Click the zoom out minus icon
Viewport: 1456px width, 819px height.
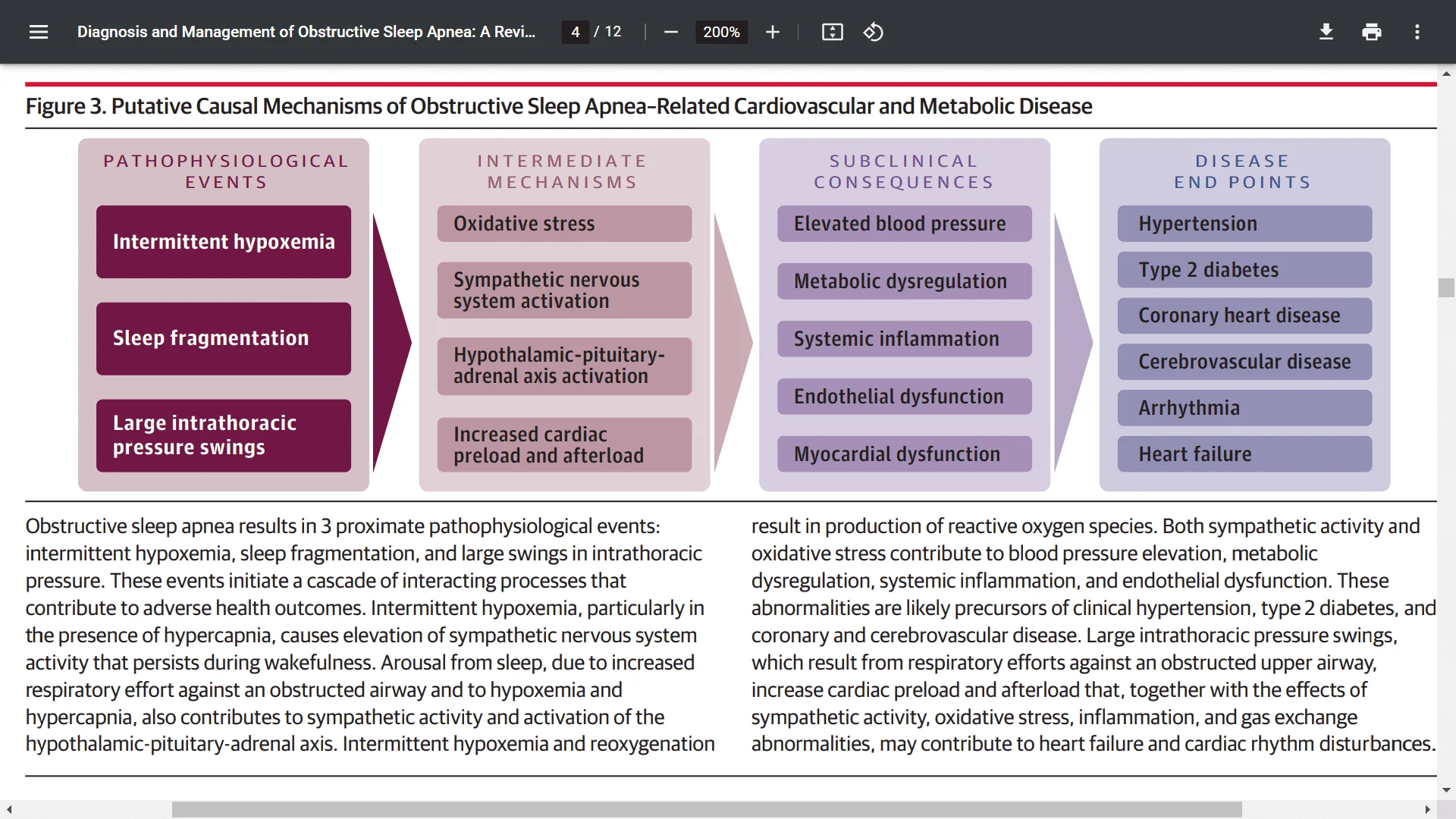[x=670, y=32]
